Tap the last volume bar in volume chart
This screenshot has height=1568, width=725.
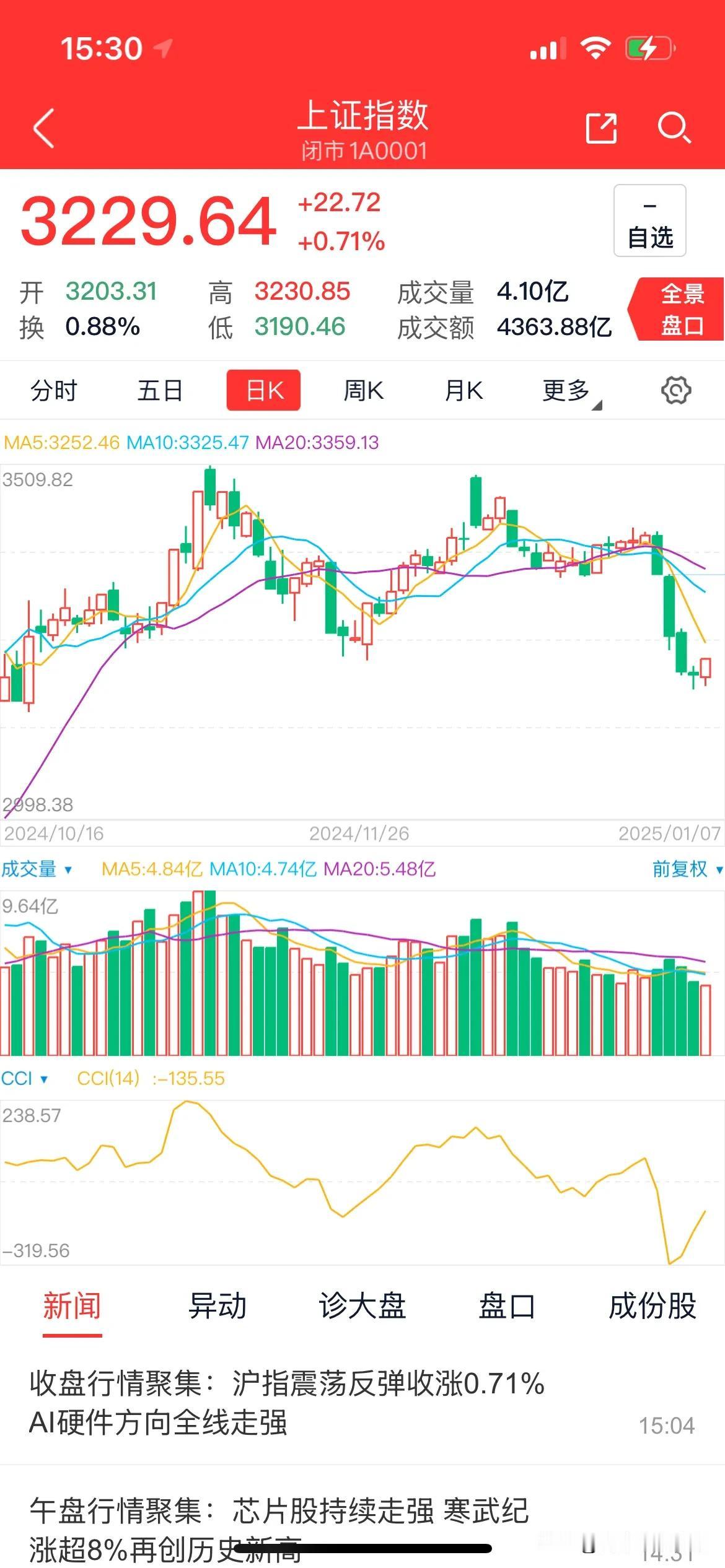click(705, 1020)
